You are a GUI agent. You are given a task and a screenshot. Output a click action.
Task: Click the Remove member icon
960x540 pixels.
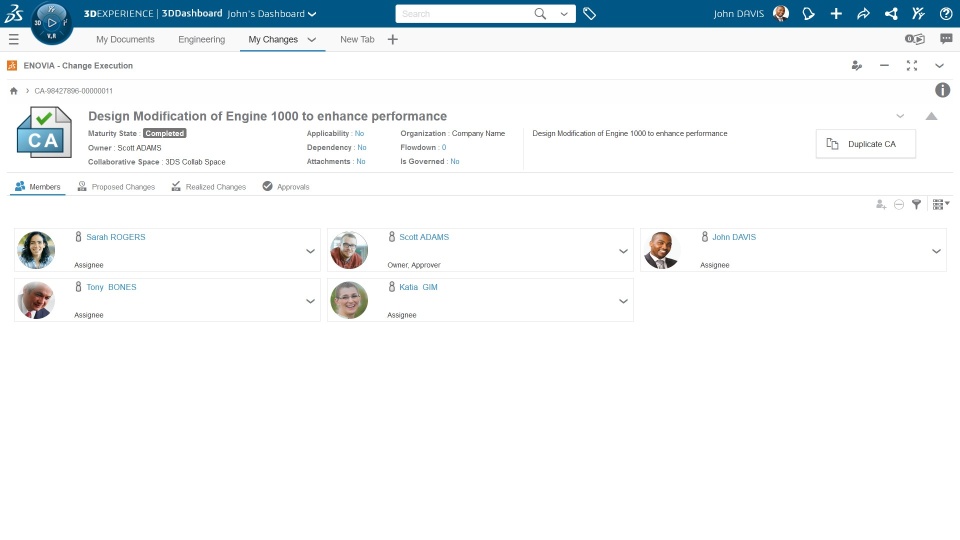899,204
